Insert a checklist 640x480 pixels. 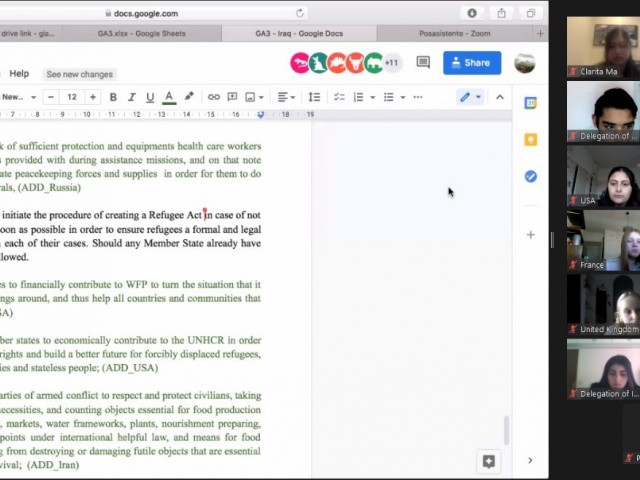[x=339, y=97]
